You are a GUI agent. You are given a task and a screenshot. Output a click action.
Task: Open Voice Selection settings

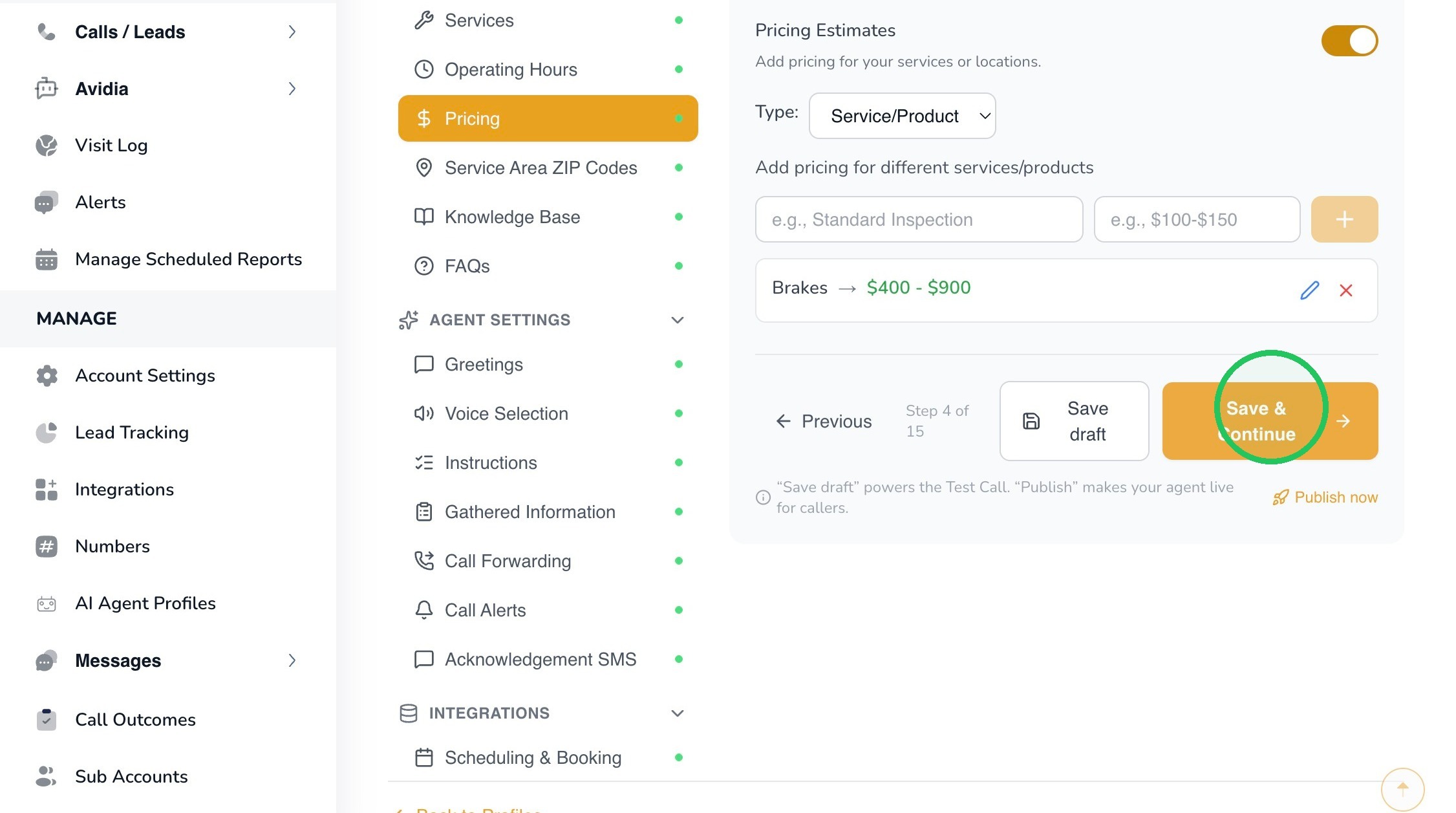(x=548, y=413)
